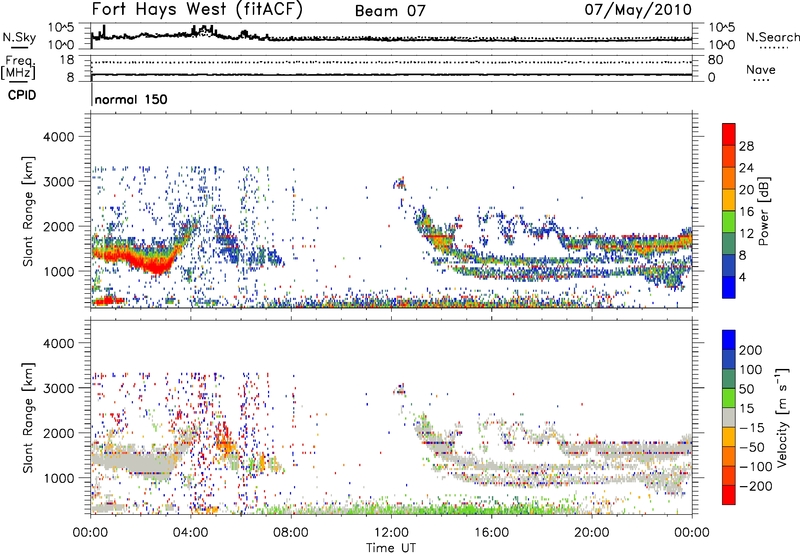
Task: Click the power panel's 'Slant Range [km]' label
Action: 28,211
